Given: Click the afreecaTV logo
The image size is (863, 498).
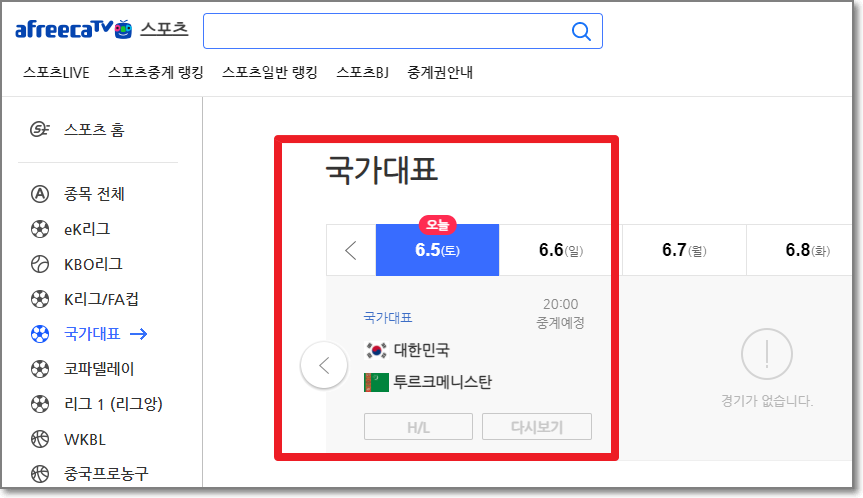Looking at the screenshot, I should coord(73,29).
